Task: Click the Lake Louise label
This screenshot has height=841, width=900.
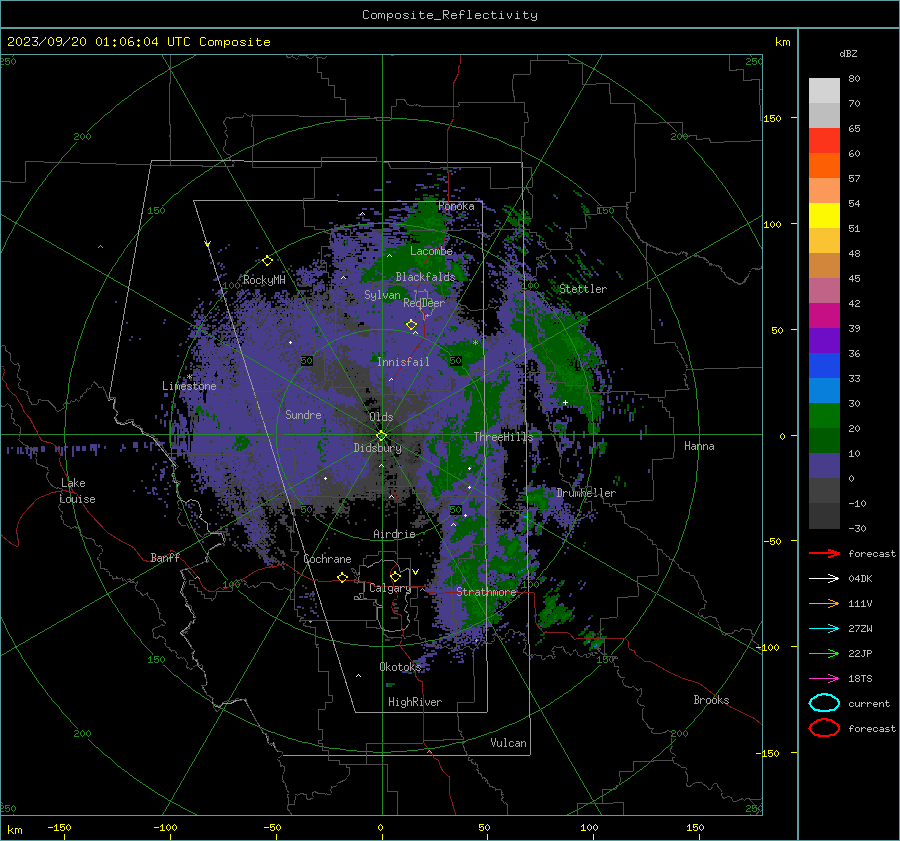Action: point(77,491)
